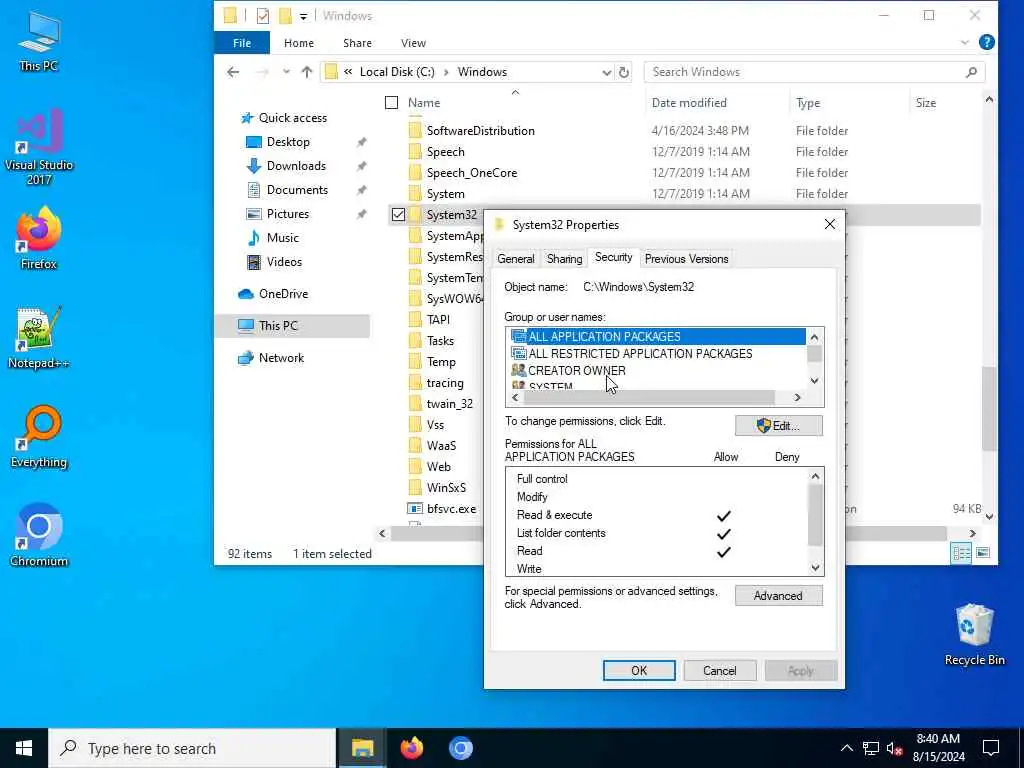Confirm dialog with OK button
The image size is (1024, 768).
[639, 671]
